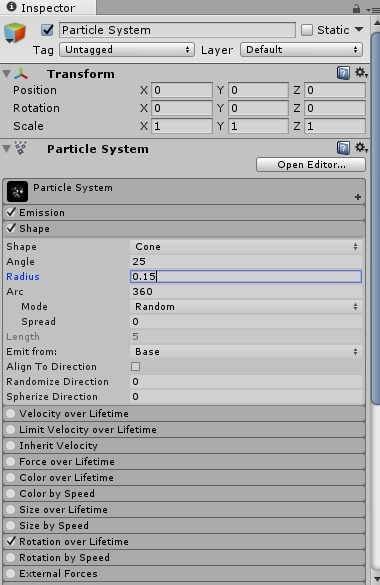Screen dimensions: 380x585
Task: Toggle the Inspector lock icon
Action: point(357,8)
